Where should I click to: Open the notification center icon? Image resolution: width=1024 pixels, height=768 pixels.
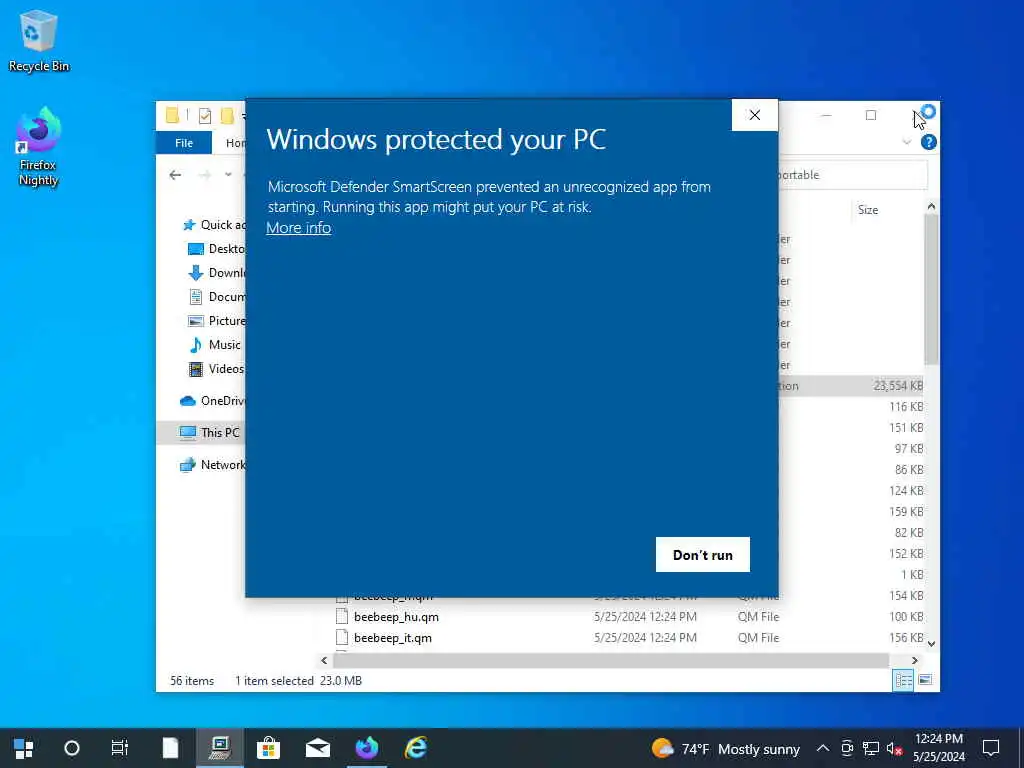(x=991, y=748)
